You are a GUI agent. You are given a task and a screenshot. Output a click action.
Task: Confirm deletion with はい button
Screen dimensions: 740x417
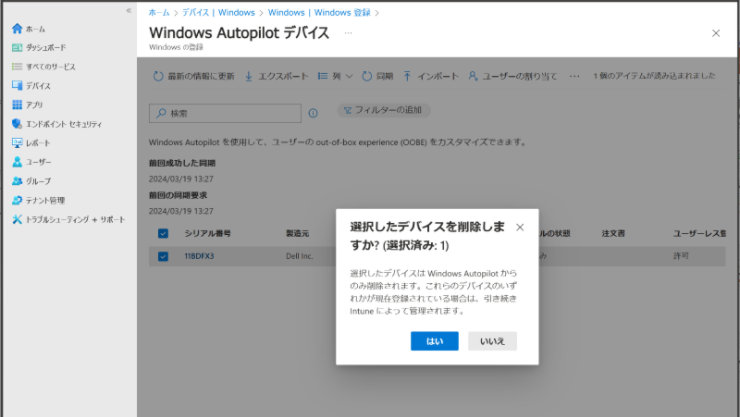pos(434,341)
